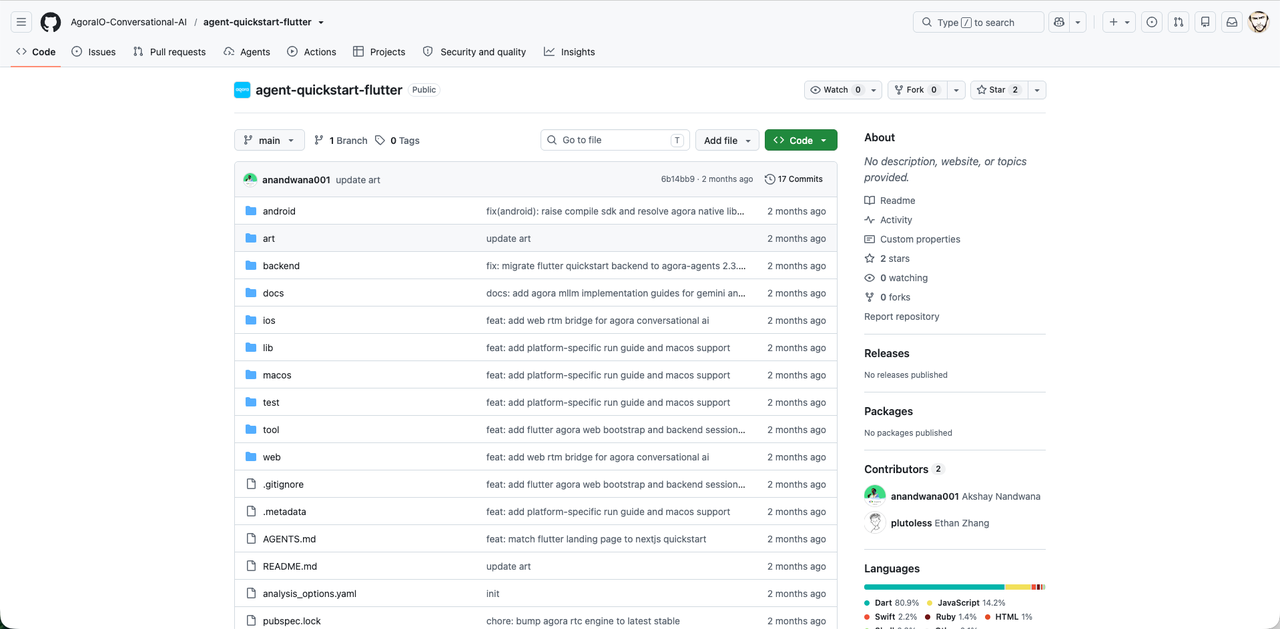Screen dimensions: 1280x629
Task: Click the macos folder icon
Action: click(251, 375)
